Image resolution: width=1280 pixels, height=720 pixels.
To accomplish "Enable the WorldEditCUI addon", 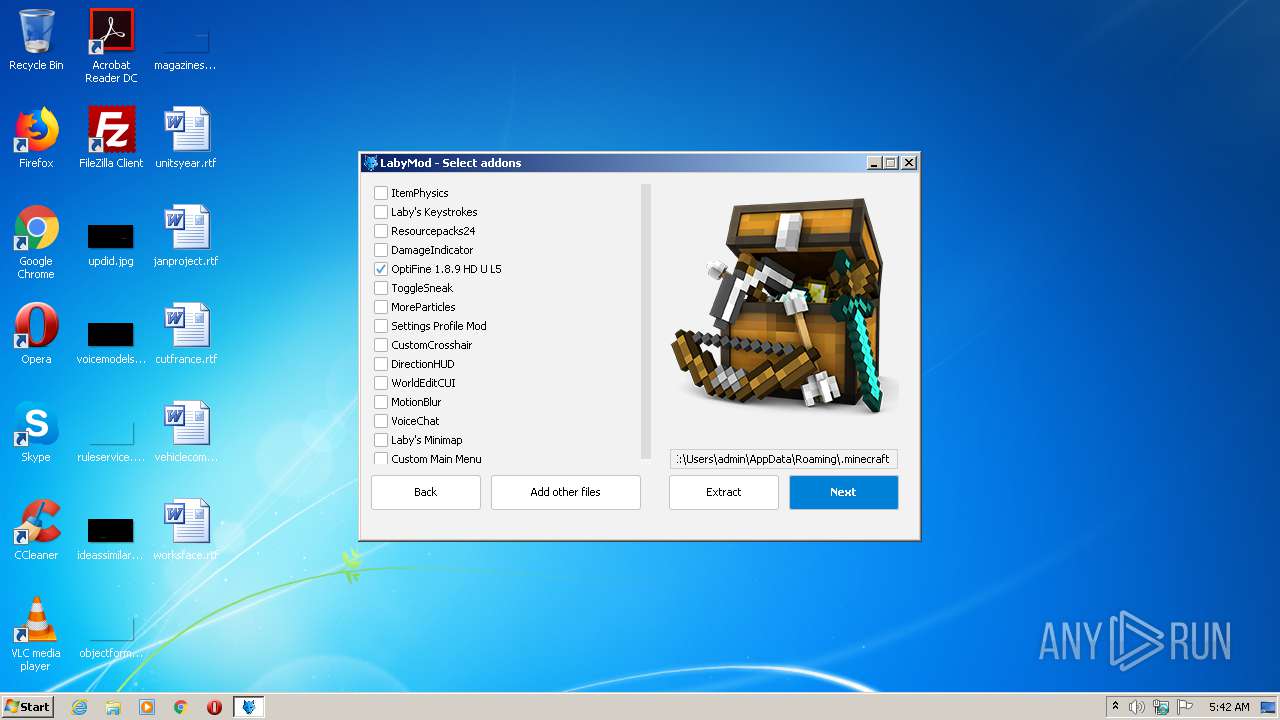I will click(381, 383).
